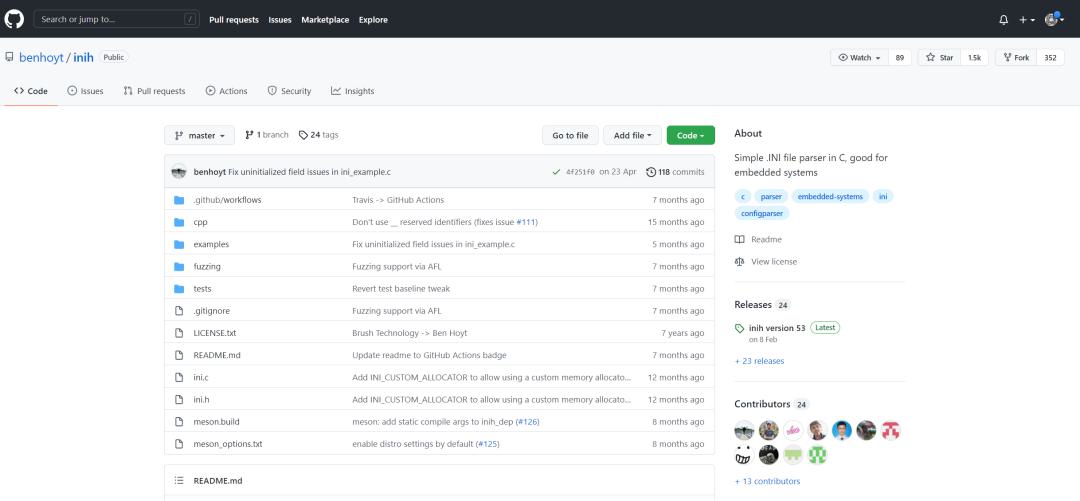Open the tests folder

coord(202,289)
